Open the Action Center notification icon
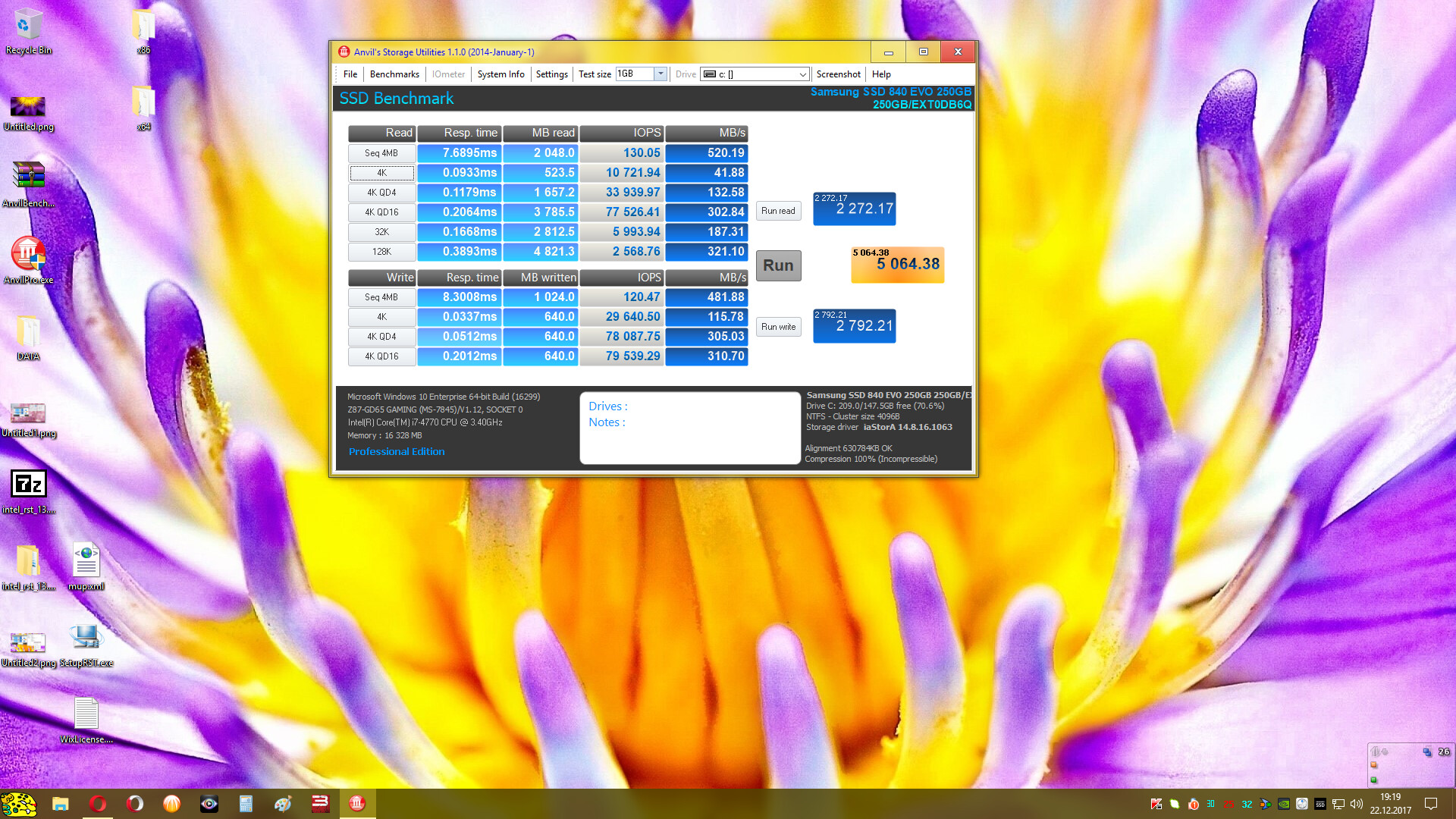1456x819 pixels. coord(1431,804)
